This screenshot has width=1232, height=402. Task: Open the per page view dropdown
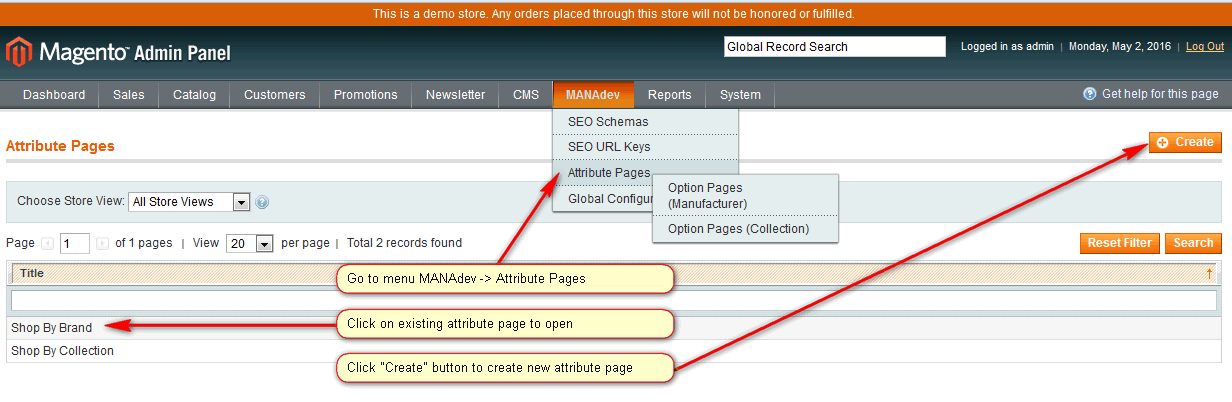(250, 243)
